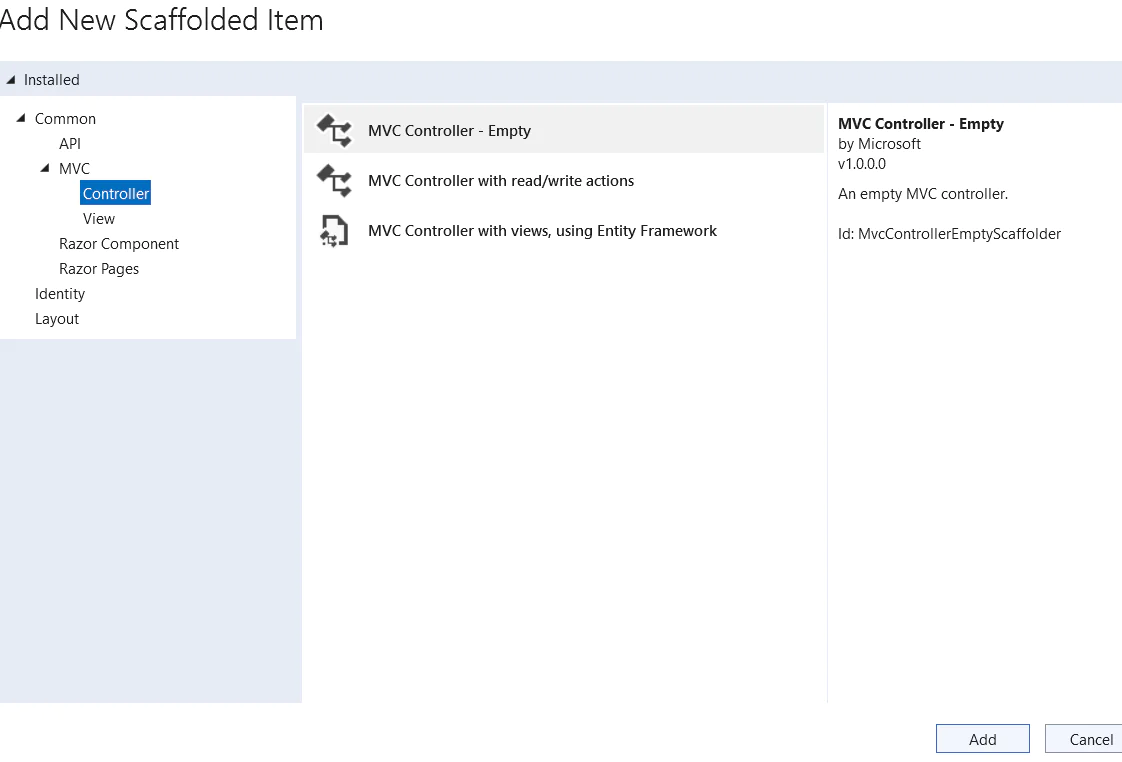Select the API category
The height and width of the screenshot is (762, 1122).
[x=70, y=144]
